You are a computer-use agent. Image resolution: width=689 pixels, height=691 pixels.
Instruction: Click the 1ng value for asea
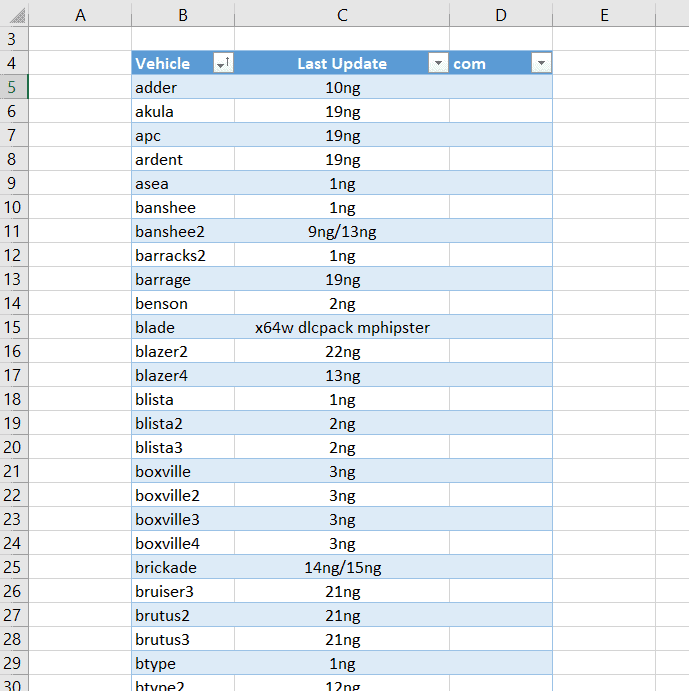[342, 183]
